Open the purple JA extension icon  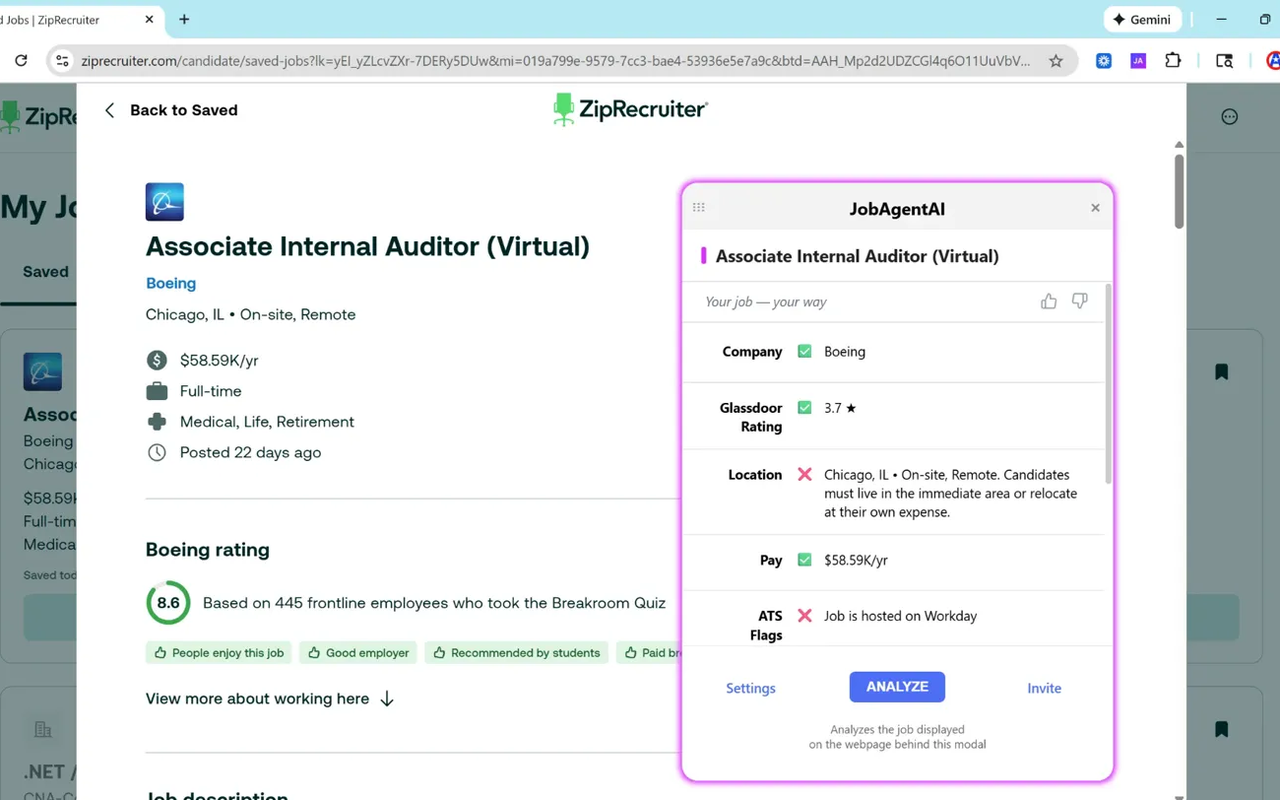(1138, 61)
